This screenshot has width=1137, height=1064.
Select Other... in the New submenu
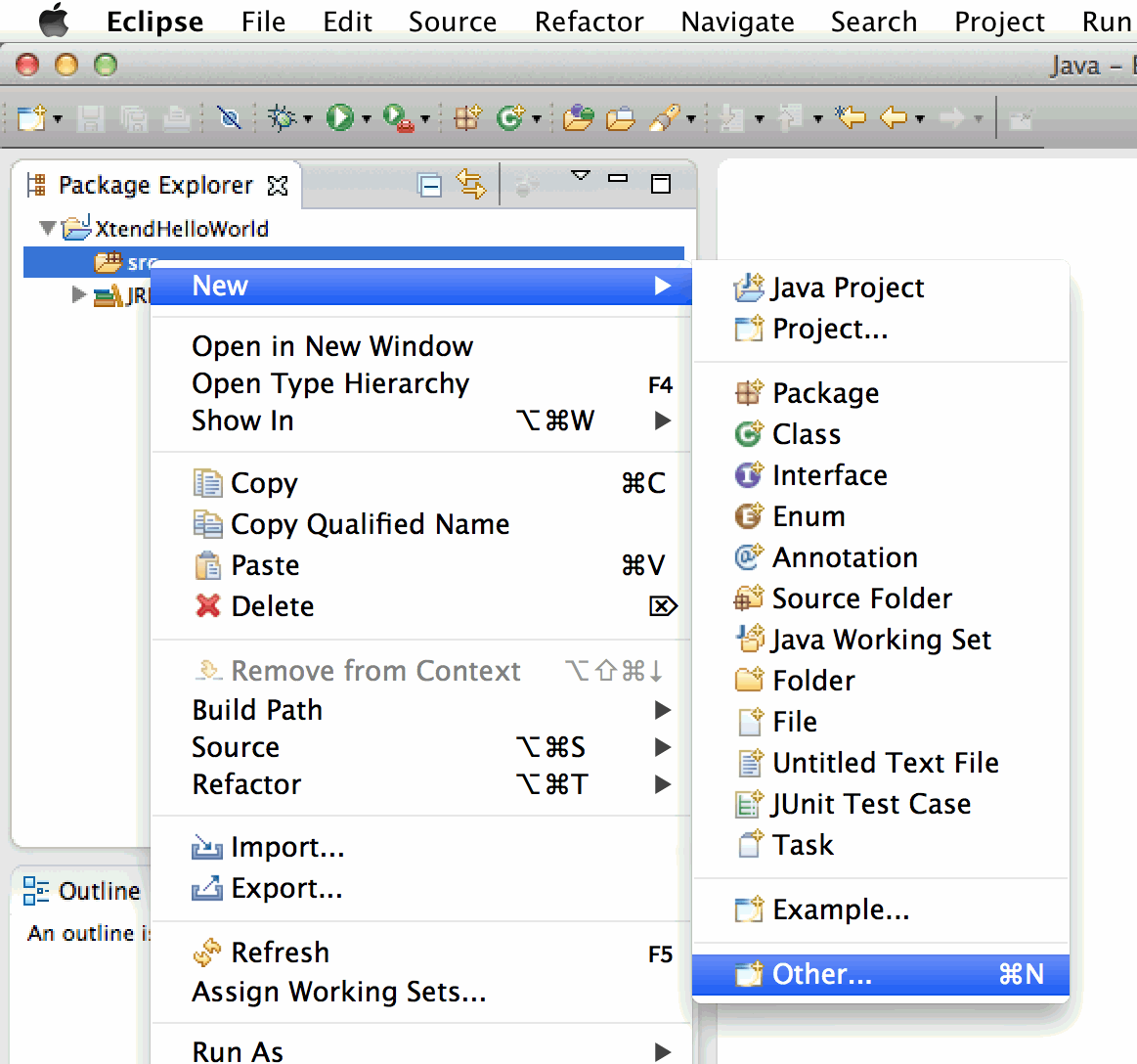tap(821, 974)
